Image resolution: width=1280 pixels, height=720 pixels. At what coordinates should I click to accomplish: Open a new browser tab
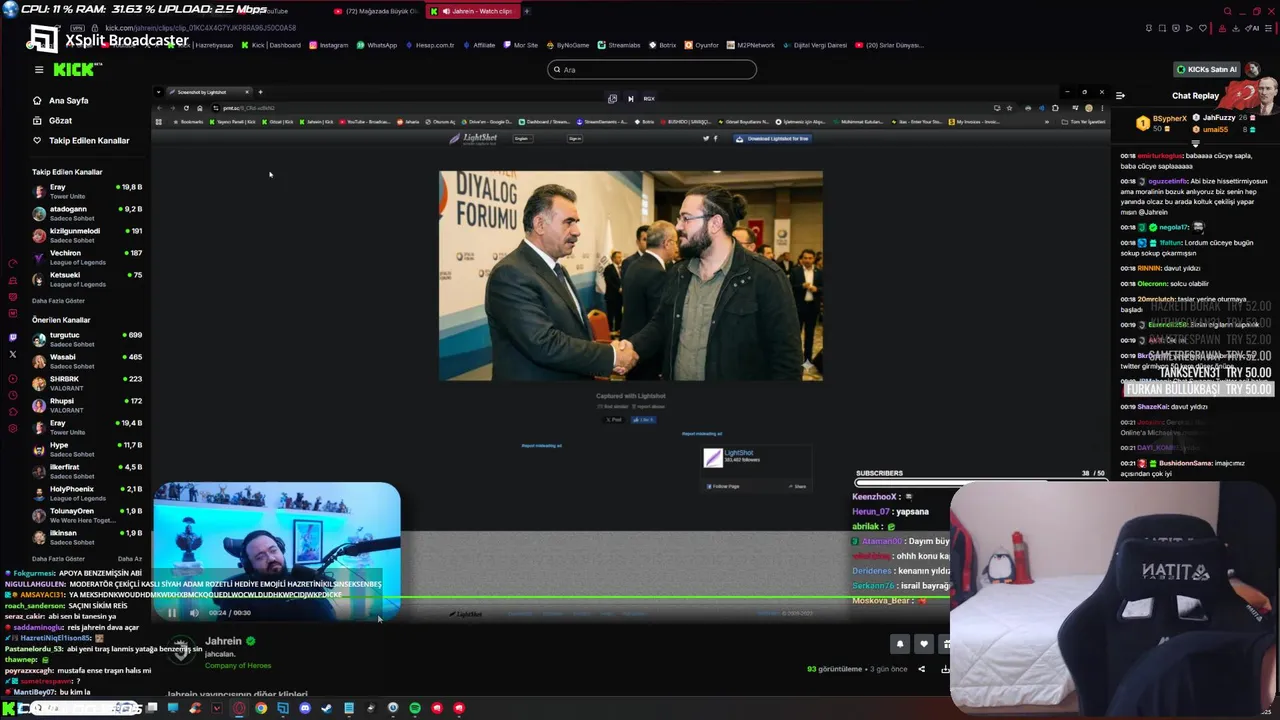coord(527,11)
